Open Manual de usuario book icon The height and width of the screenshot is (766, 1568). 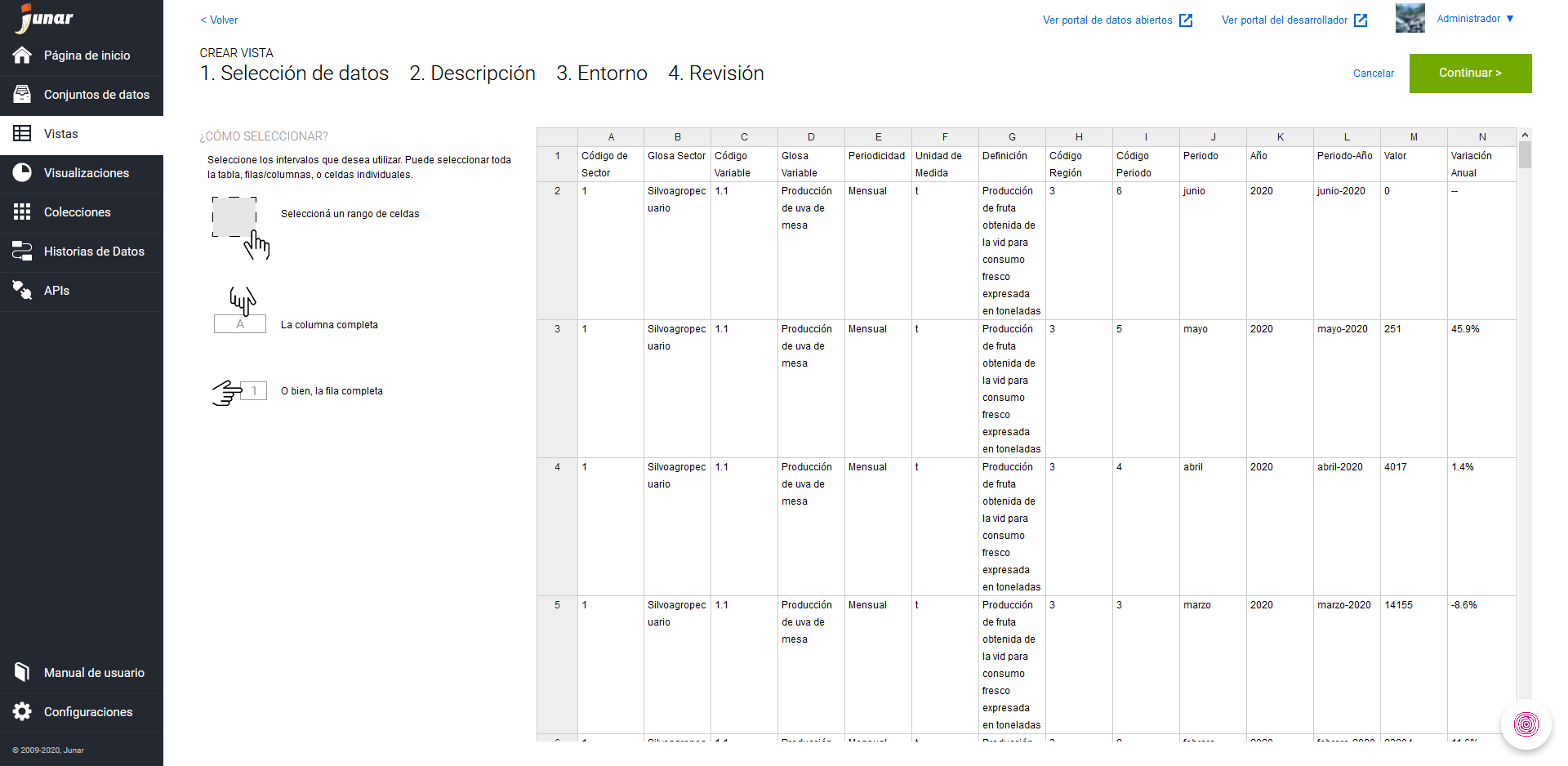[22, 672]
